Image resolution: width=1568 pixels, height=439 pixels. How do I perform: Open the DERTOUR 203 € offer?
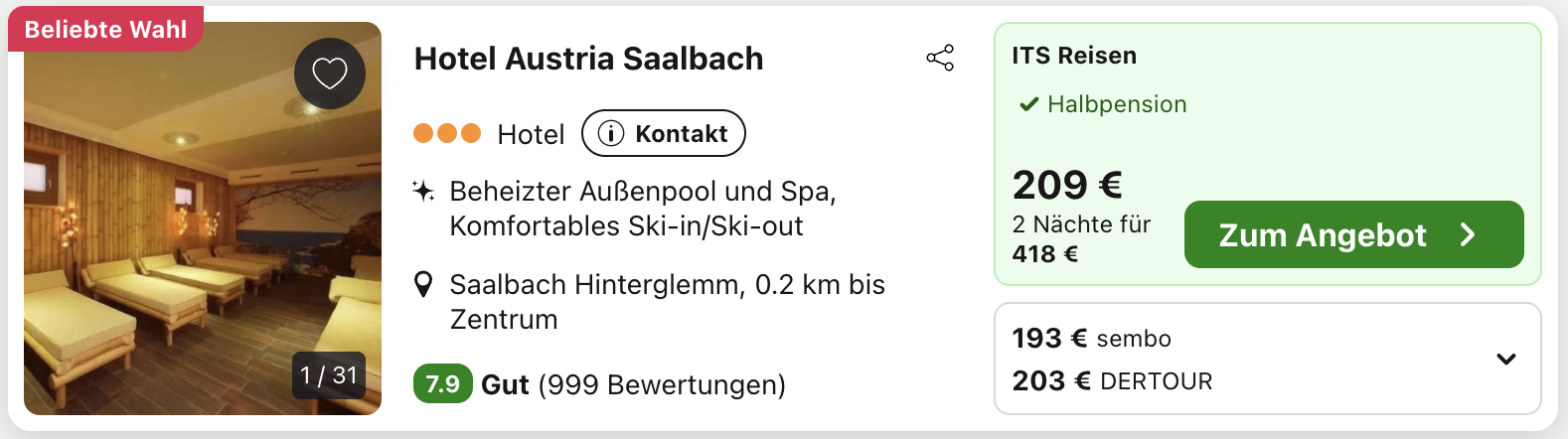coord(1113,381)
